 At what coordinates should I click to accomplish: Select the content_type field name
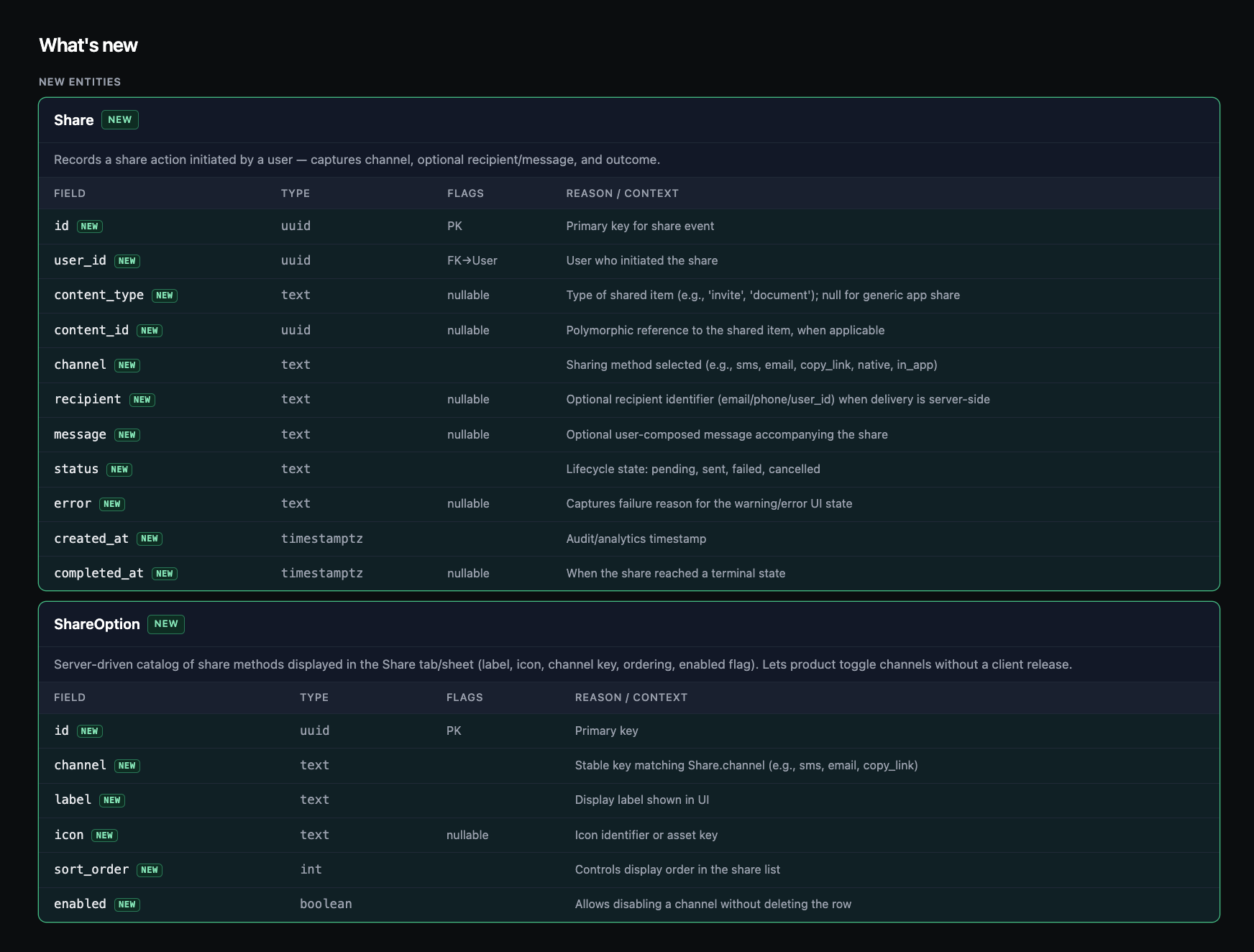[x=99, y=295]
